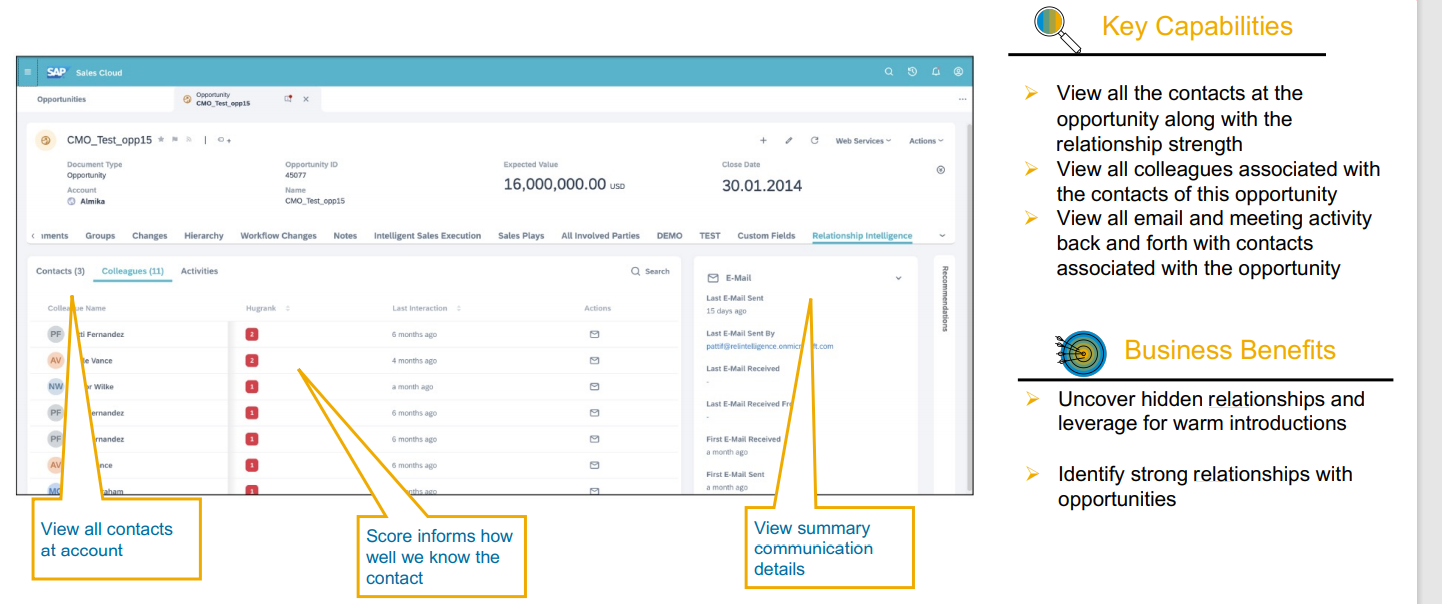Open All Involved Parties tab

(x=600, y=236)
